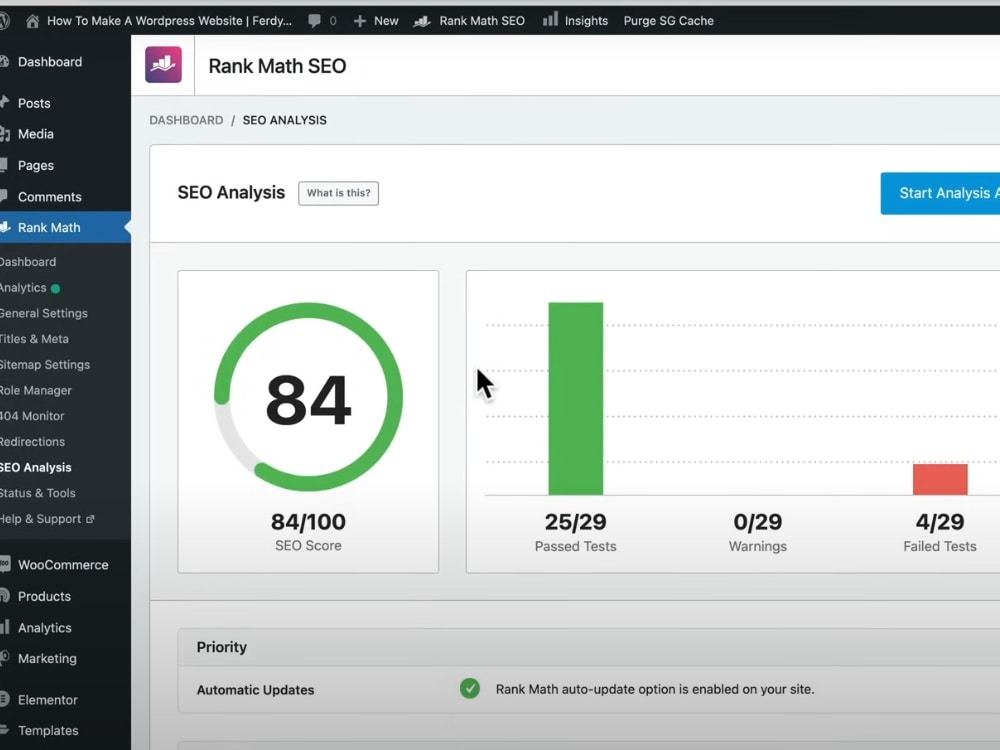
Task: Click the plus icon next to New
Action: (x=360, y=21)
